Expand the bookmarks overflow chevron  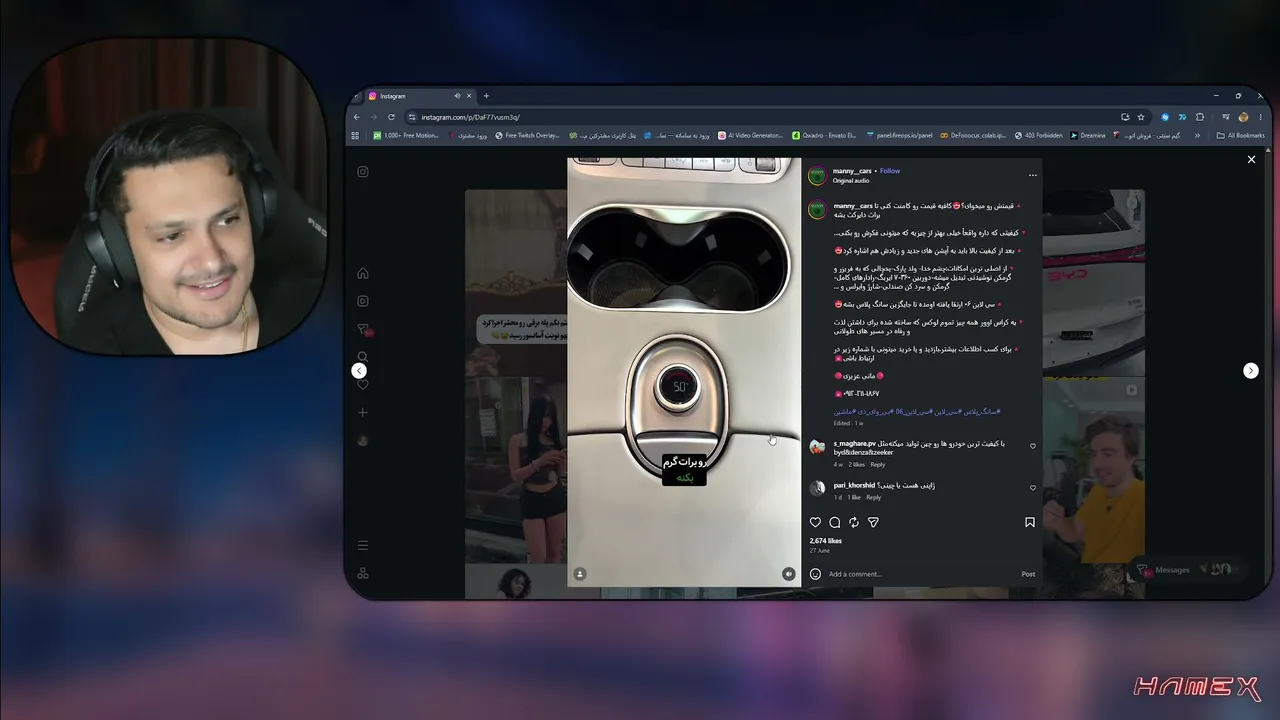click(x=1197, y=135)
